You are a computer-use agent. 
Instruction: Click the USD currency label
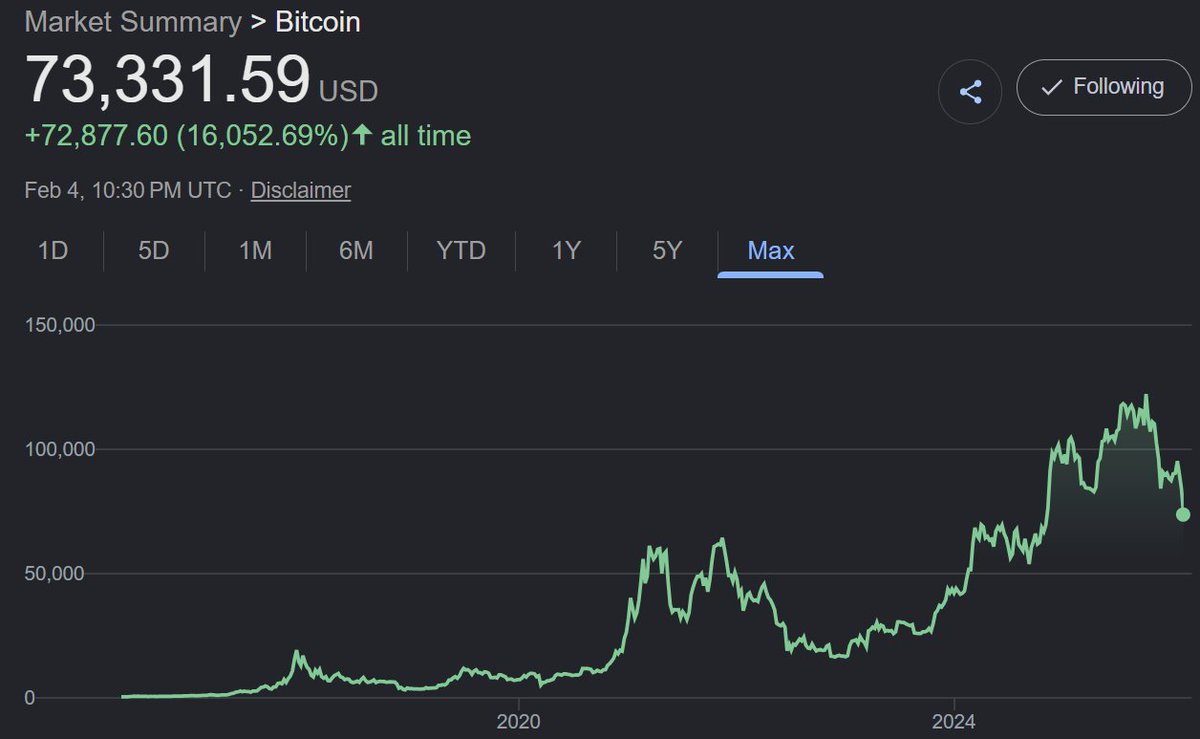[x=348, y=92]
